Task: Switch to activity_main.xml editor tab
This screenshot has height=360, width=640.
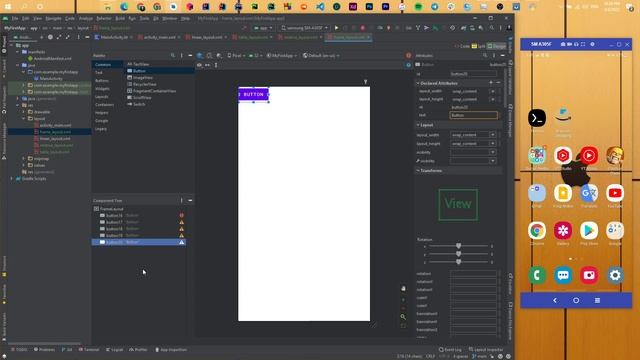Action: [159, 37]
